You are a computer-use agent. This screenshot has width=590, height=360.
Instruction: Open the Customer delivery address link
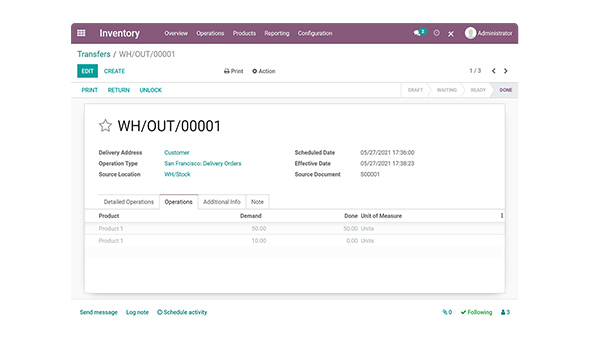[177, 152]
